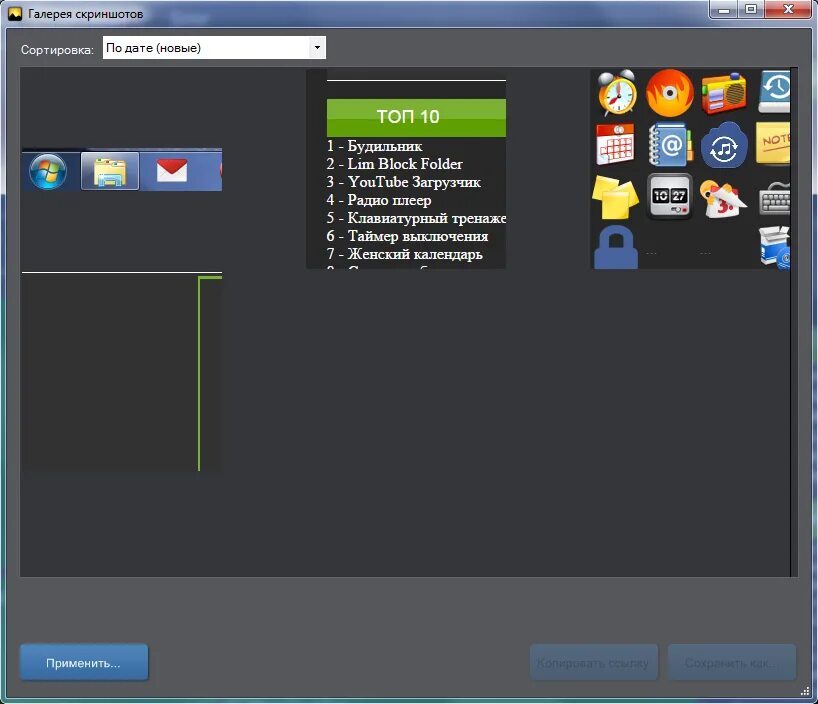Select the thumbnail with the green vertical line
Screen dimensions: 818x704
coord(122,372)
